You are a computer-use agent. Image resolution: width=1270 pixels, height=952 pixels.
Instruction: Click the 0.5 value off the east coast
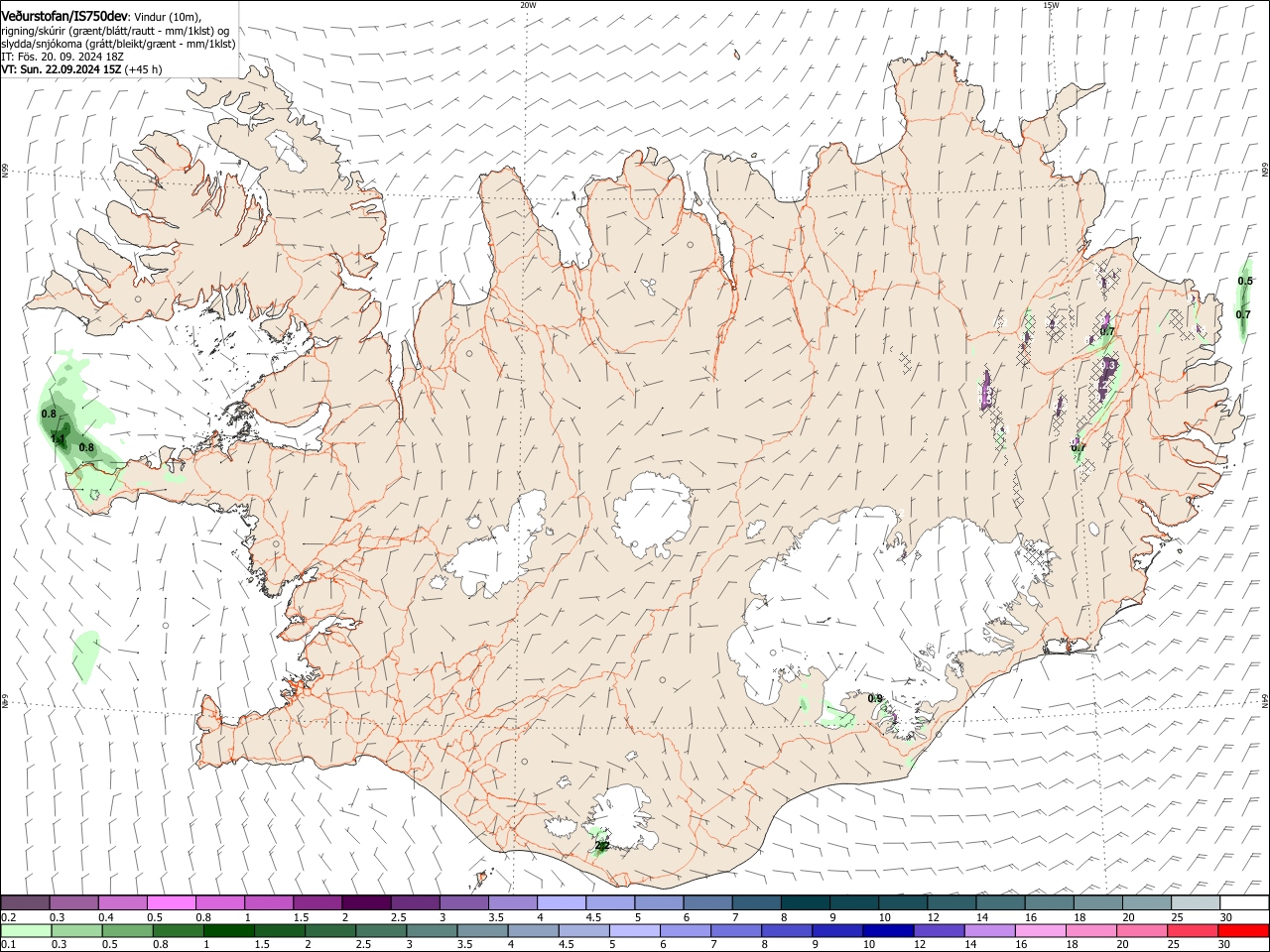1244,282
